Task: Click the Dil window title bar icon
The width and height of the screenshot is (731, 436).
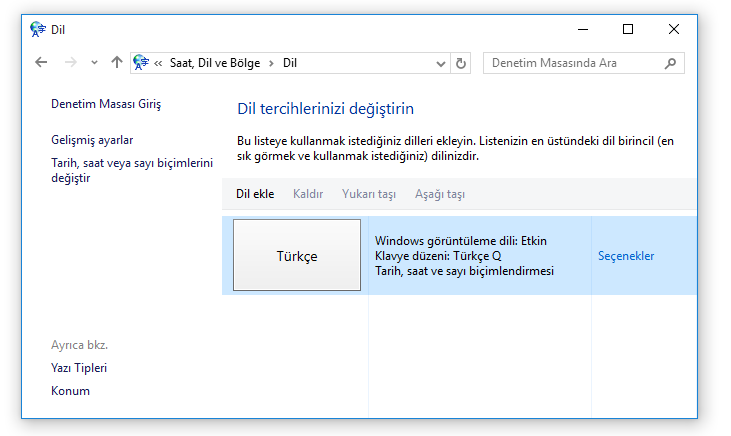Action: [x=37, y=29]
